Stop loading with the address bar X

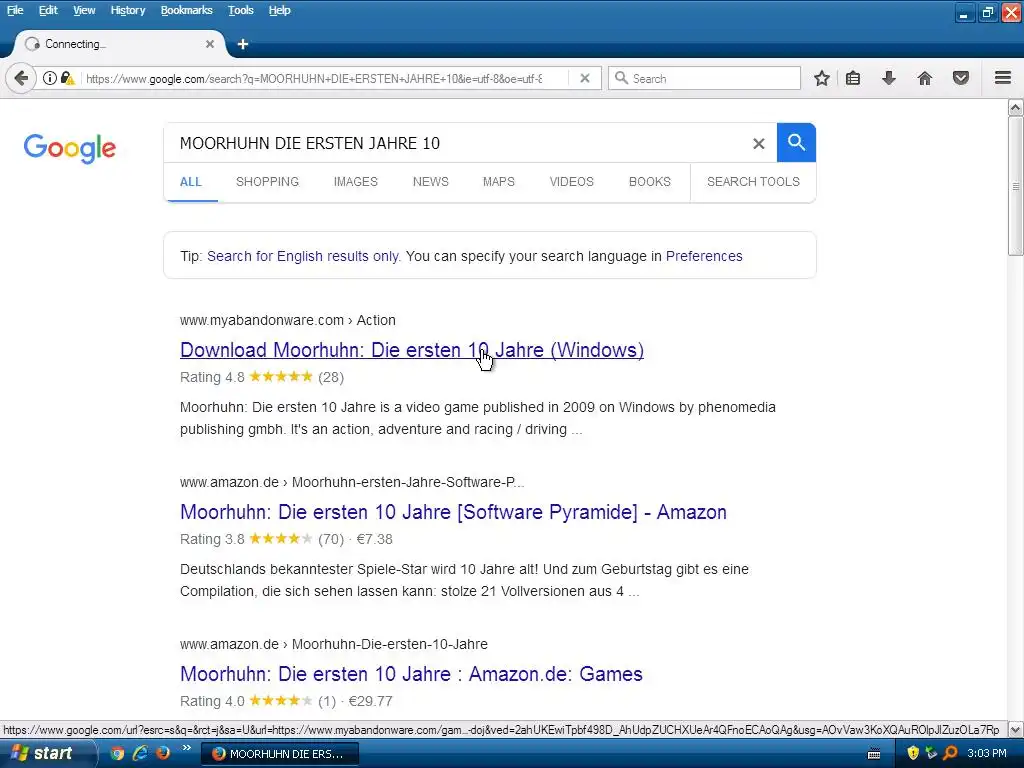click(585, 78)
